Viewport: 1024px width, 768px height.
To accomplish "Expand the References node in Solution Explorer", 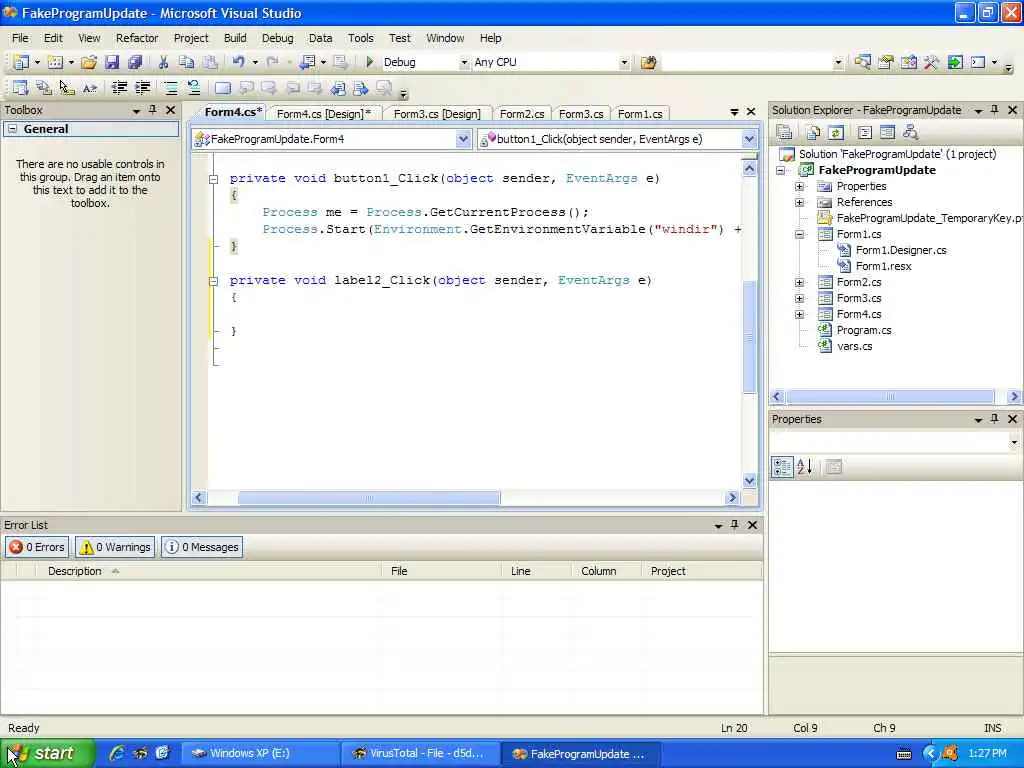I will (799, 202).
